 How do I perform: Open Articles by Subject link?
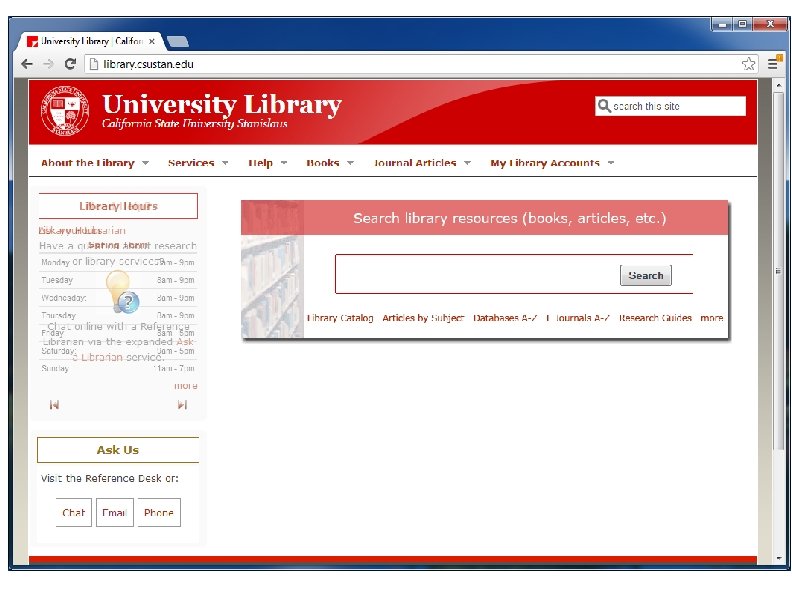(x=423, y=318)
